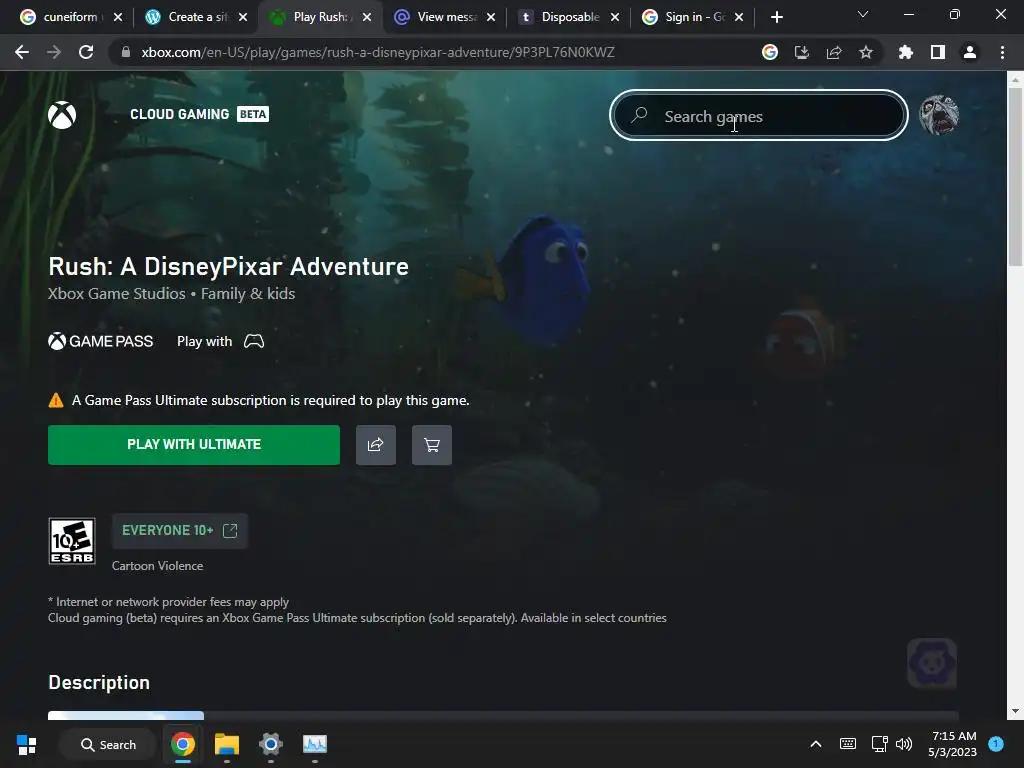This screenshot has height=768, width=1024.
Task: Click the Game Pass Ultimate subscription required message
Action: (x=270, y=400)
